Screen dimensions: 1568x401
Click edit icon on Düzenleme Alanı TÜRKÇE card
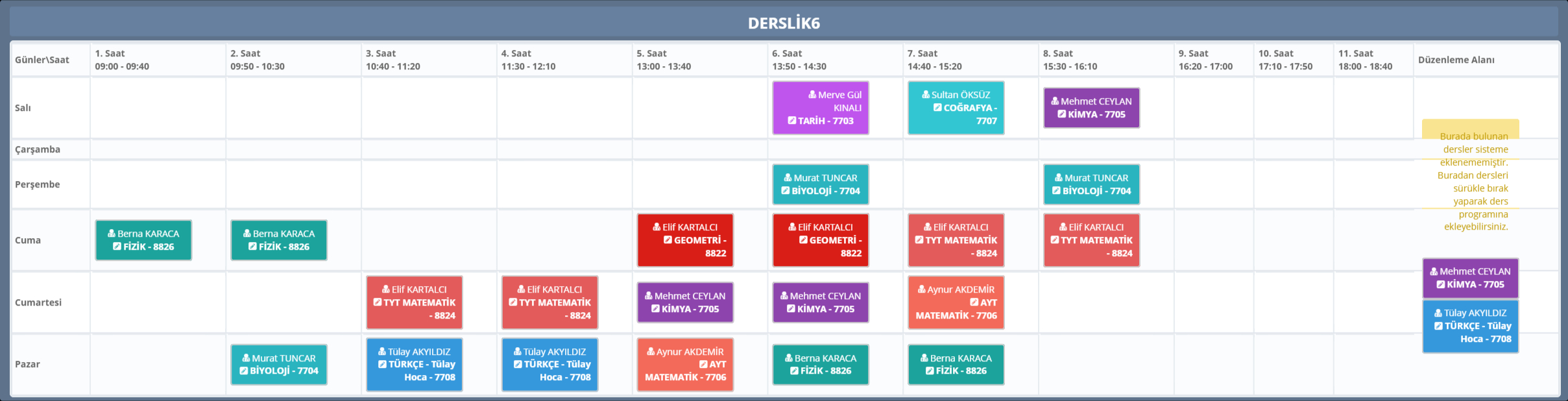[x=1438, y=326]
